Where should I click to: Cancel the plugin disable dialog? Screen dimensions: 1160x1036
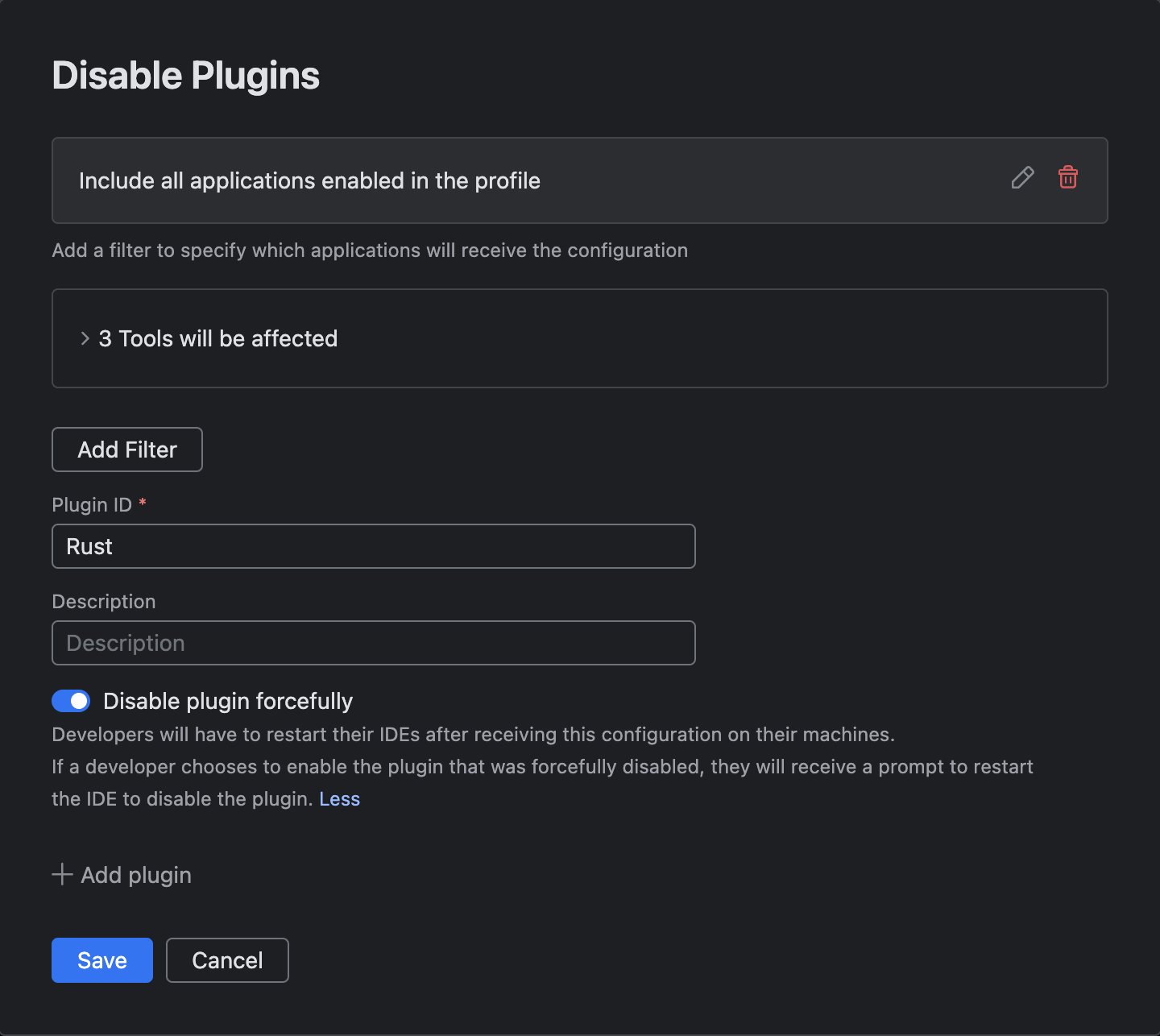click(x=226, y=959)
